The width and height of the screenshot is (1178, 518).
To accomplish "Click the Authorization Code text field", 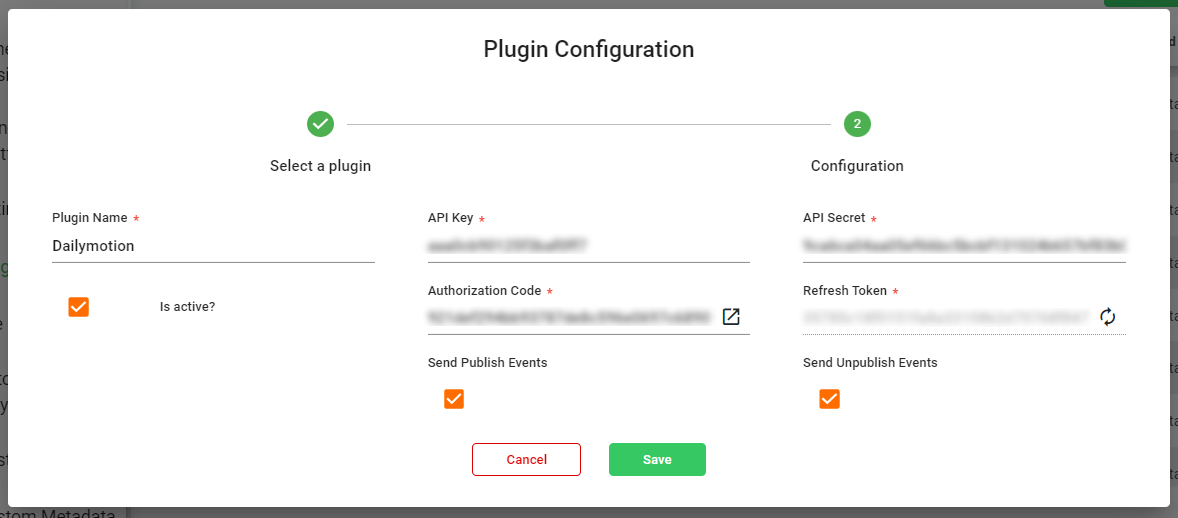I will click(x=570, y=317).
